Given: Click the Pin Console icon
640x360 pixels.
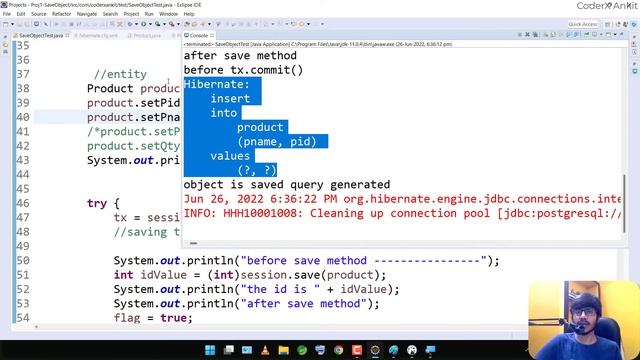Looking at the screenshot, I should tap(587, 34).
